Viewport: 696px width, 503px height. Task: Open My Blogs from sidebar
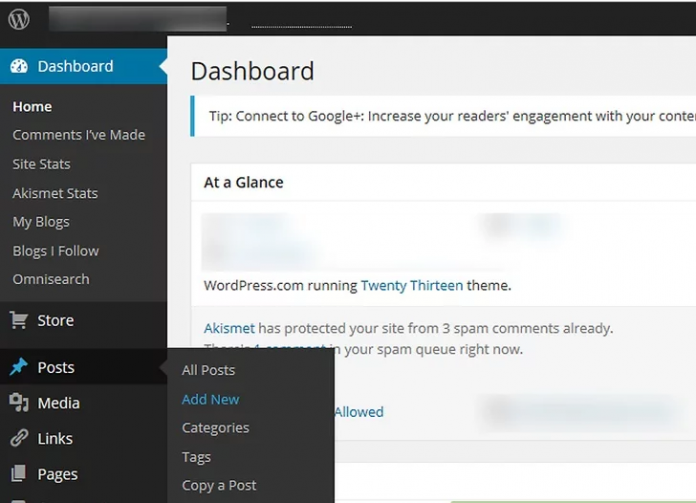41,222
